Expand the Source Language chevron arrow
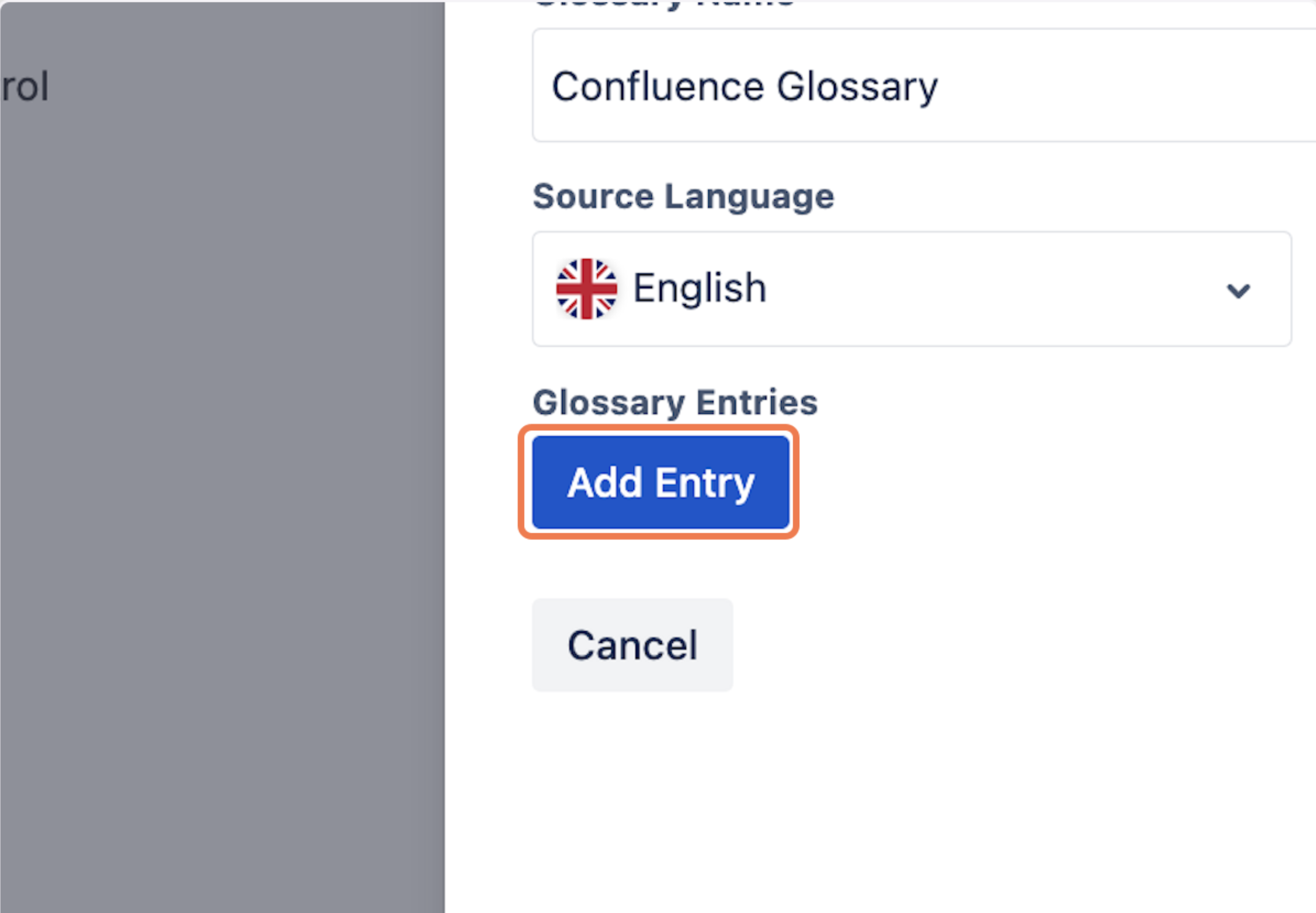 [1238, 290]
